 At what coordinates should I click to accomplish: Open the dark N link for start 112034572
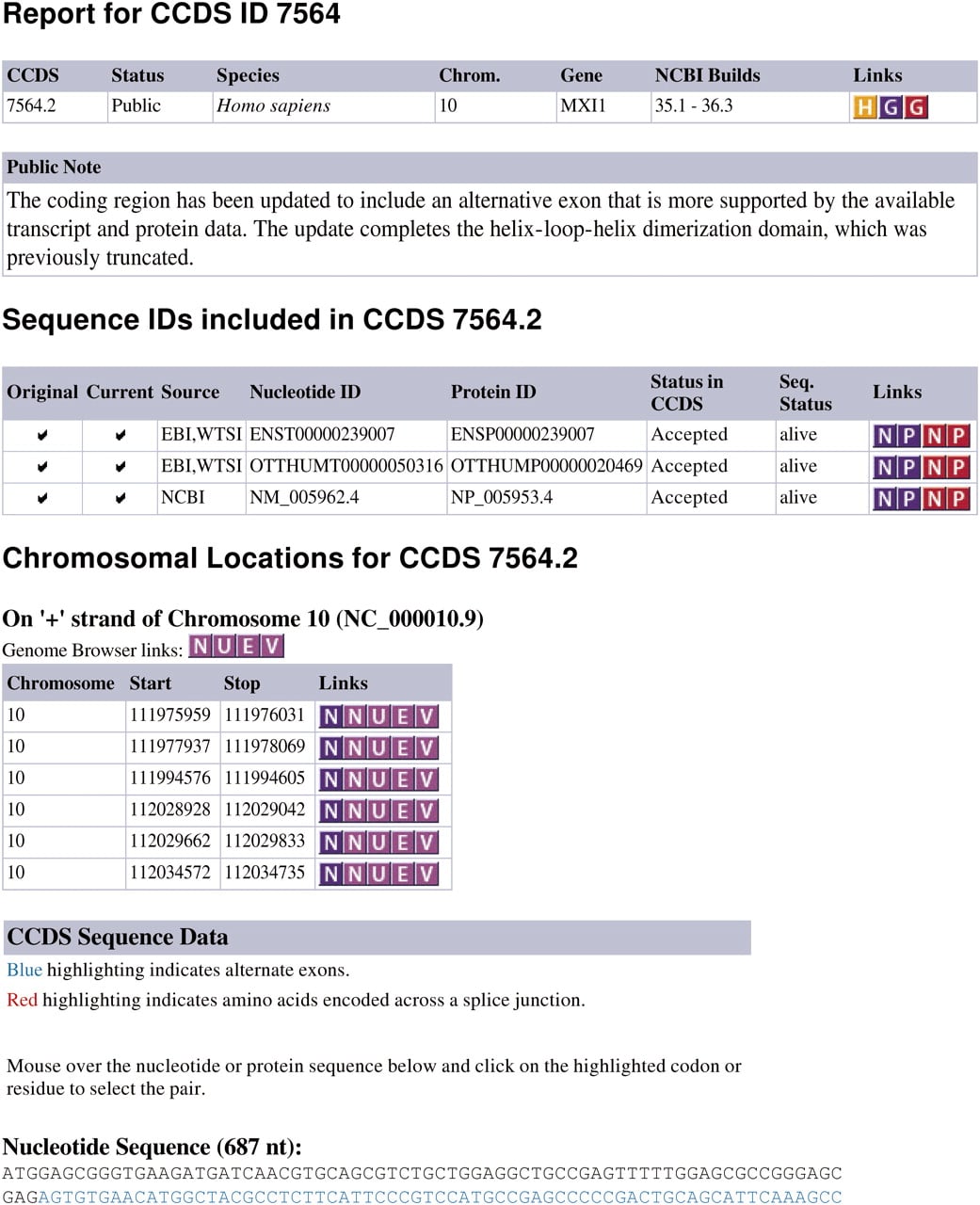pos(330,875)
